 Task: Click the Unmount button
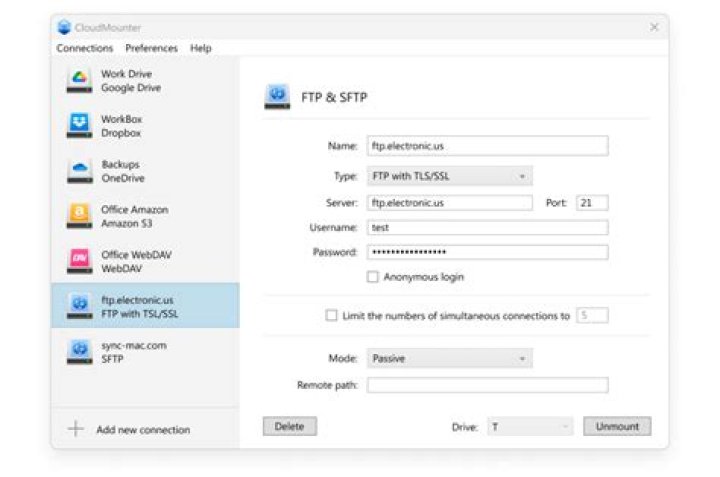[617, 426]
